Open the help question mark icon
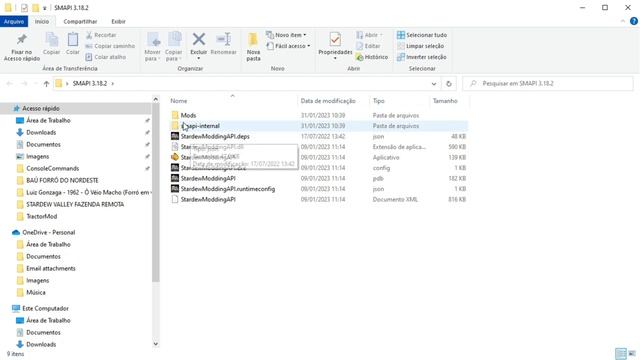Image resolution: width=640 pixels, height=360 pixels. point(633,21)
